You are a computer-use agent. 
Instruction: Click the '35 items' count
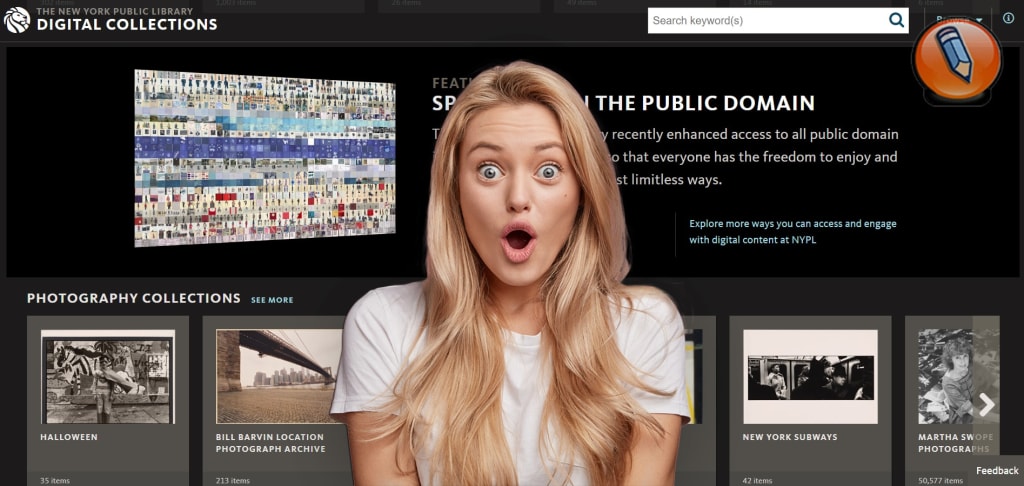pyautogui.click(x=55, y=481)
